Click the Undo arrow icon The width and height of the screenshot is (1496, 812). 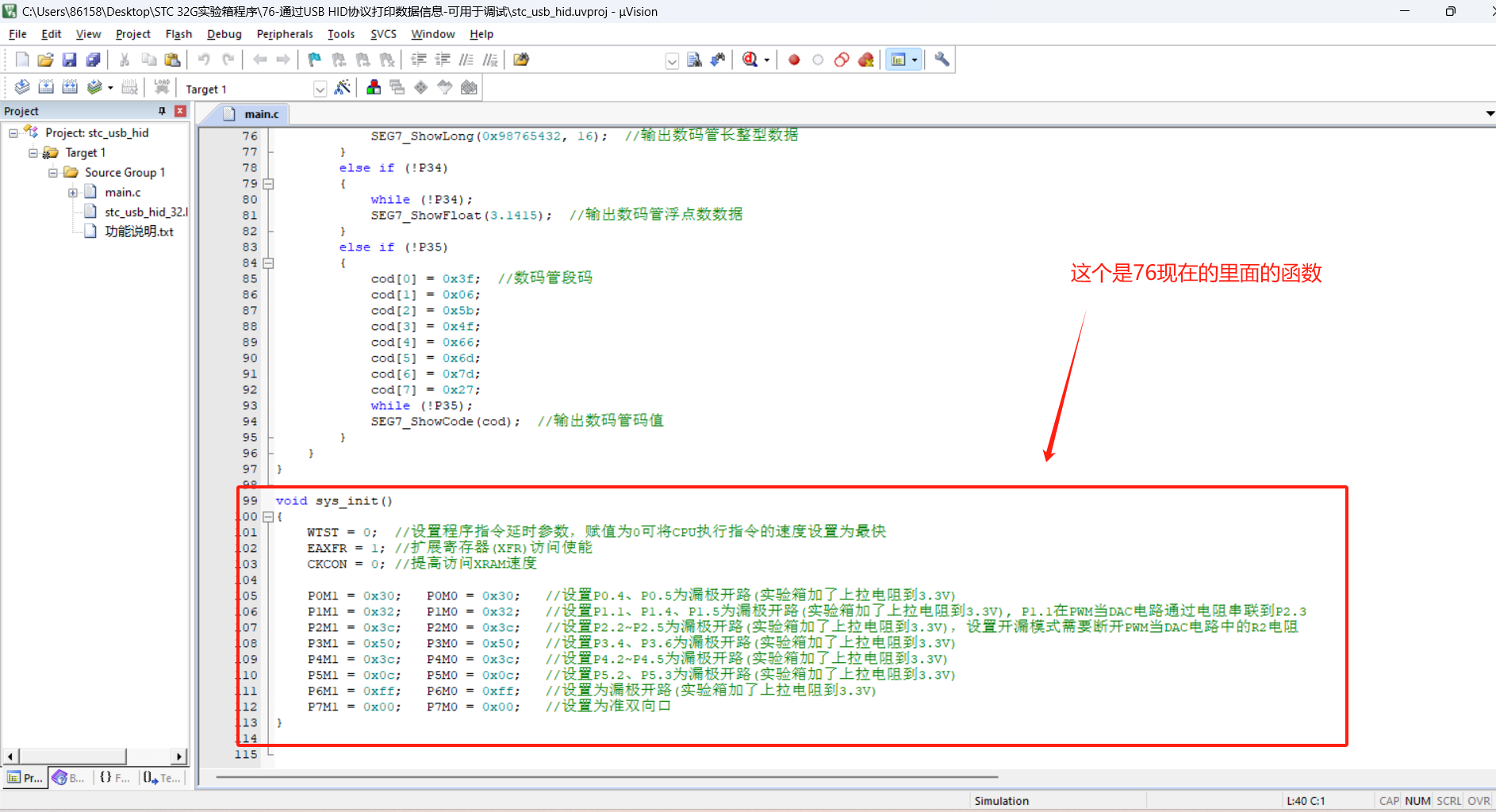204,59
